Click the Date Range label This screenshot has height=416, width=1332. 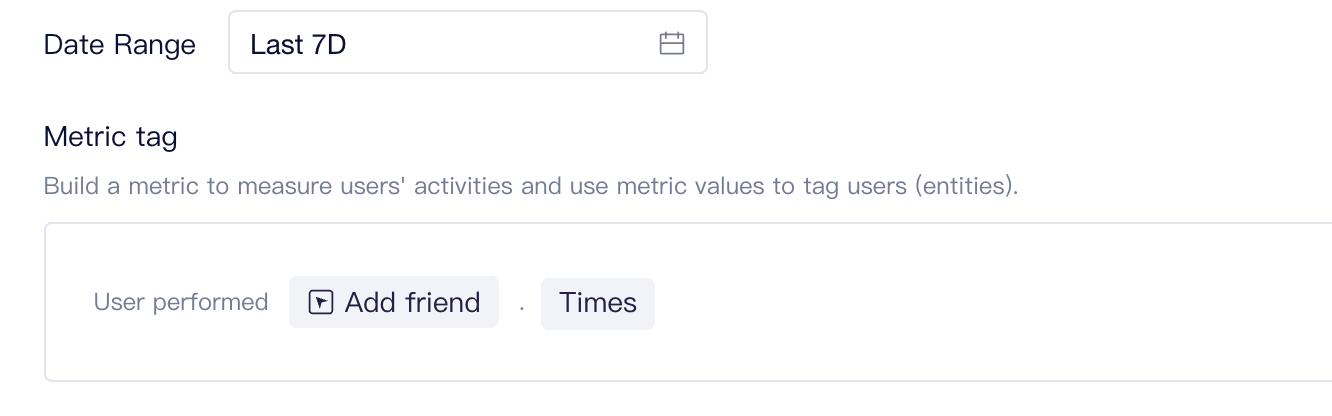coord(120,44)
